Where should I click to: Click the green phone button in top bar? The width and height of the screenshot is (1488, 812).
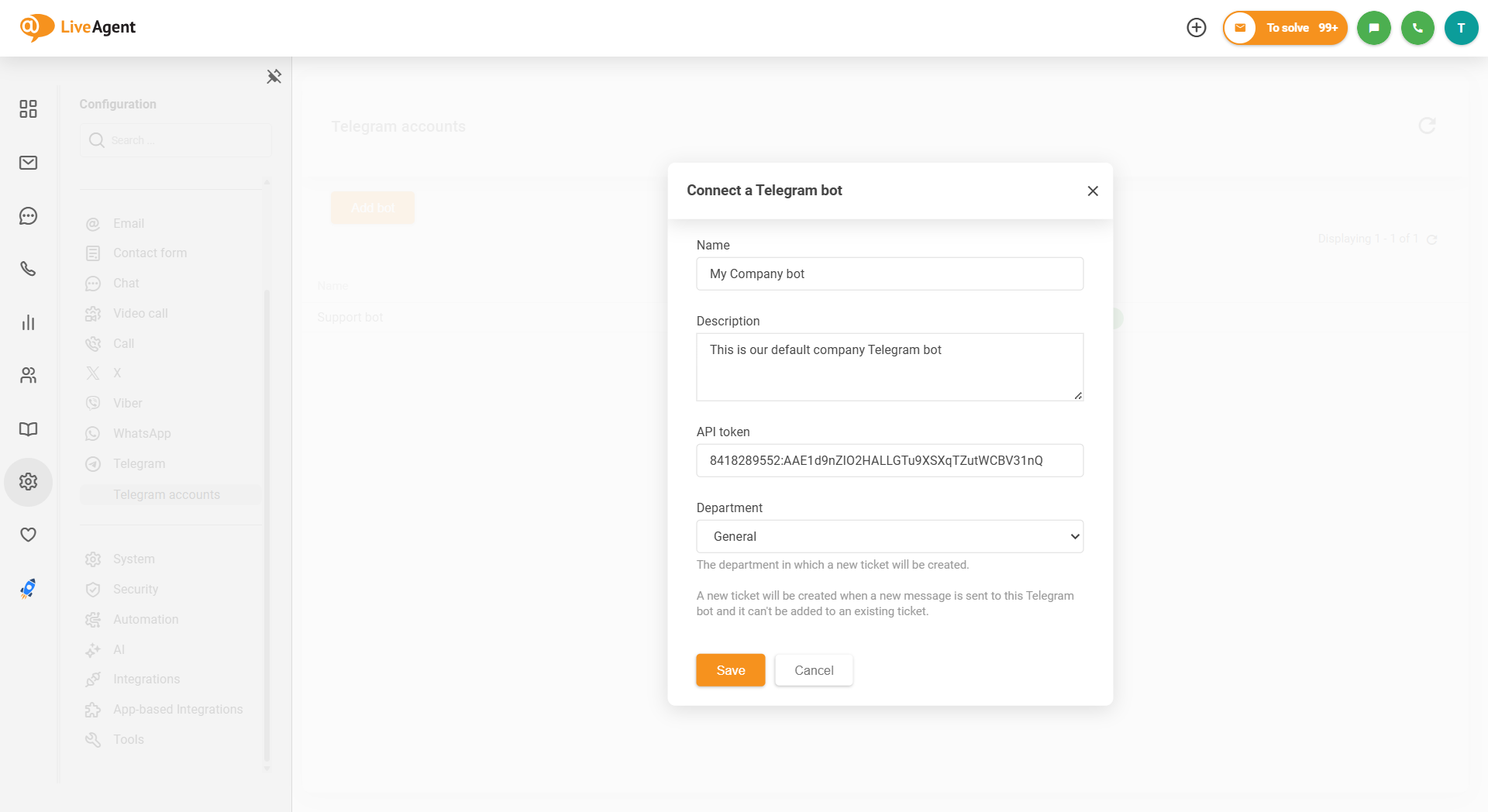tap(1417, 28)
